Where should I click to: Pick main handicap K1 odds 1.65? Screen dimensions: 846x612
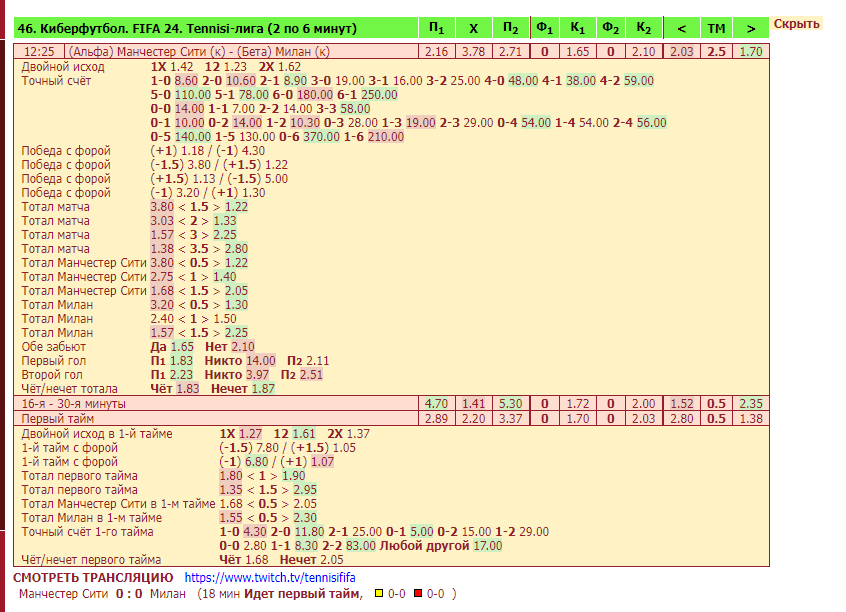point(577,52)
